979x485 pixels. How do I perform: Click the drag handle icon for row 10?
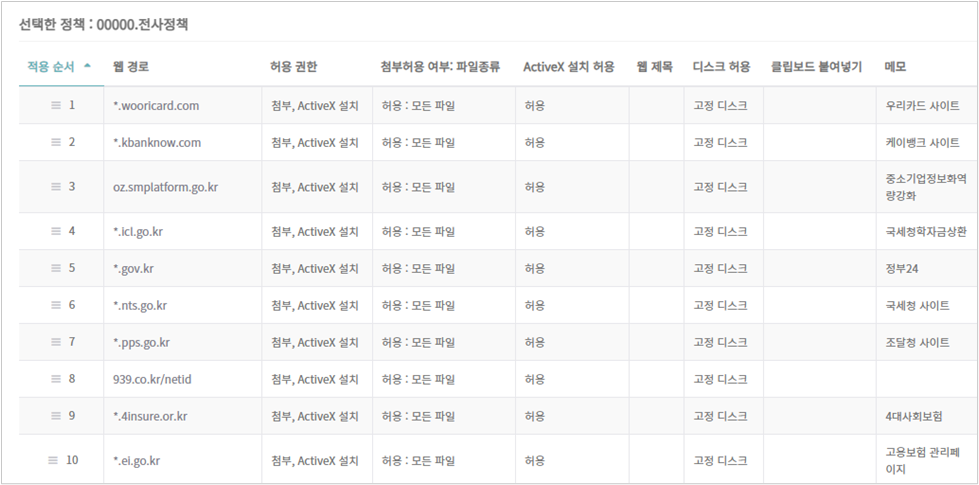54,460
